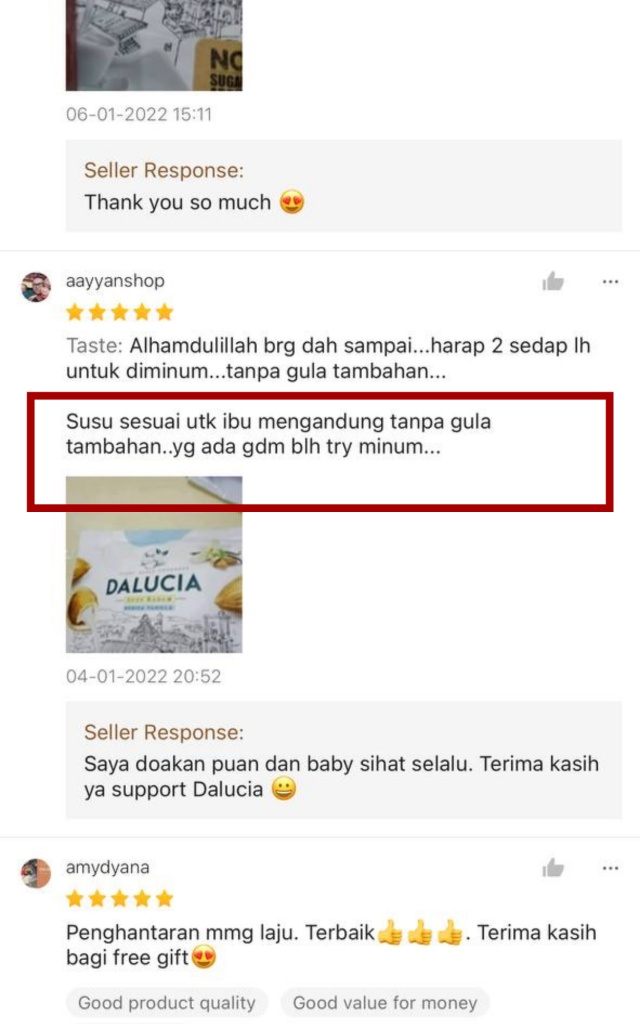Open the top review photo thumbnail

pyautogui.click(x=154, y=45)
